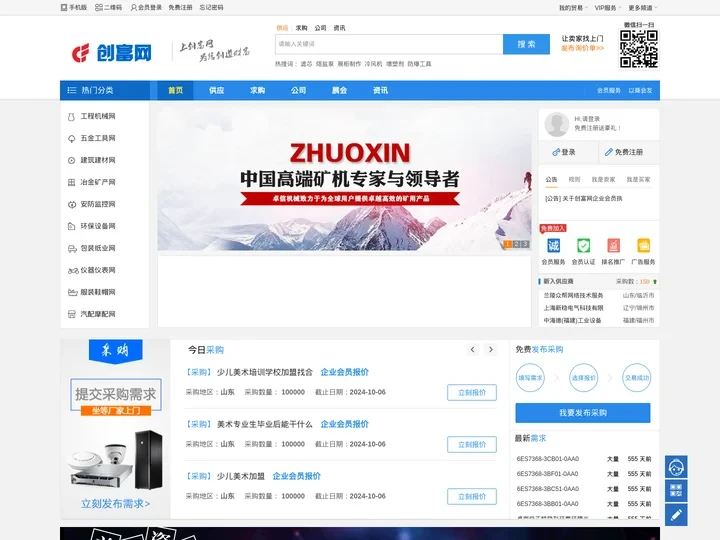Click the 汽配摩配网 category icon
Screen dimensions: 720x540
point(72,315)
